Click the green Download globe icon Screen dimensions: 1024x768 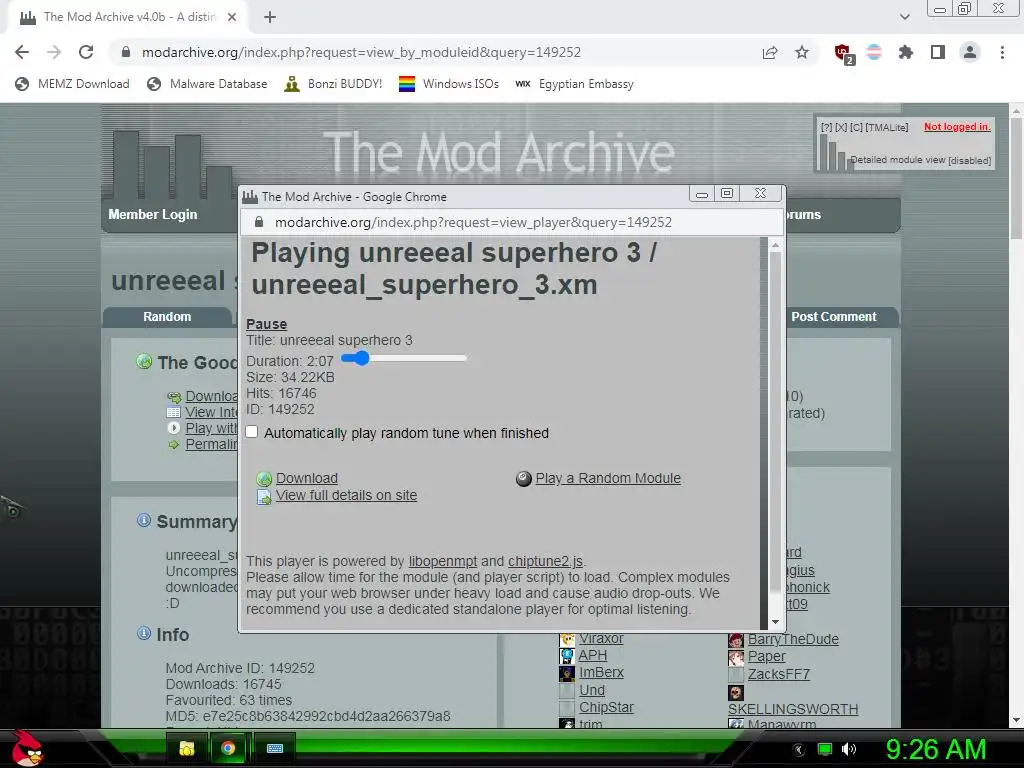[x=264, y=479]
